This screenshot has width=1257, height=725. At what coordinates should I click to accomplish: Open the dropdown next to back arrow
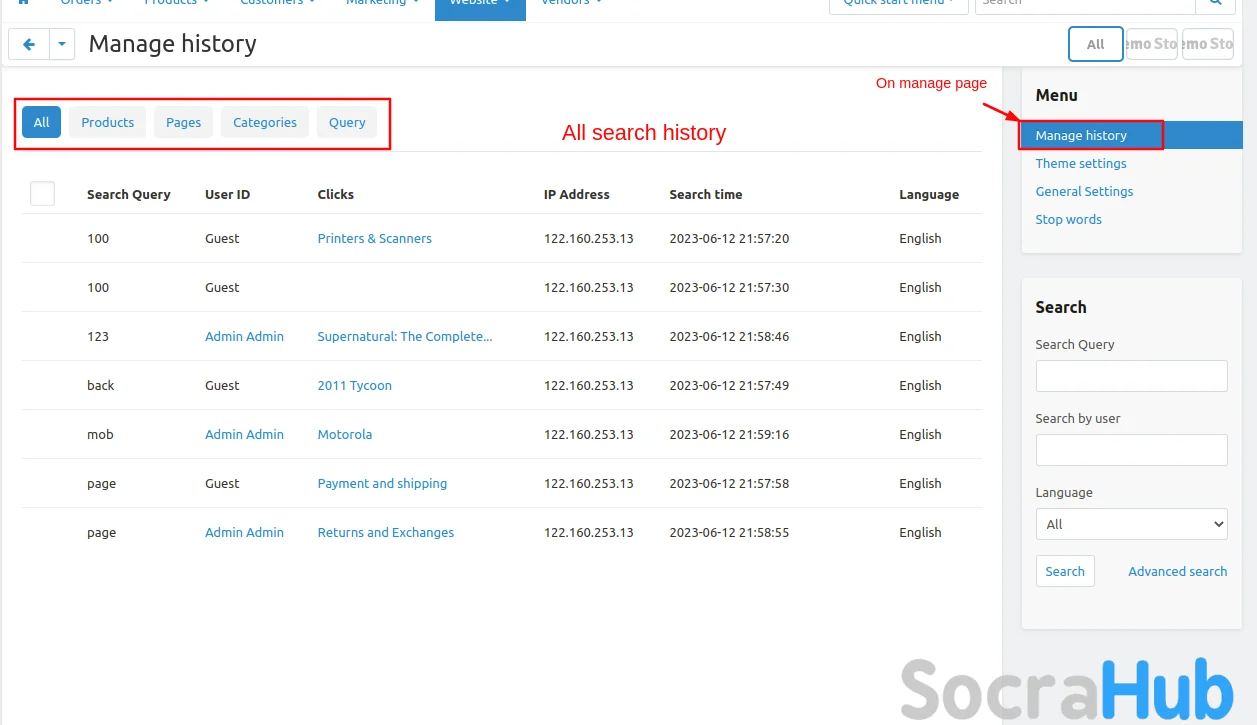62,44
